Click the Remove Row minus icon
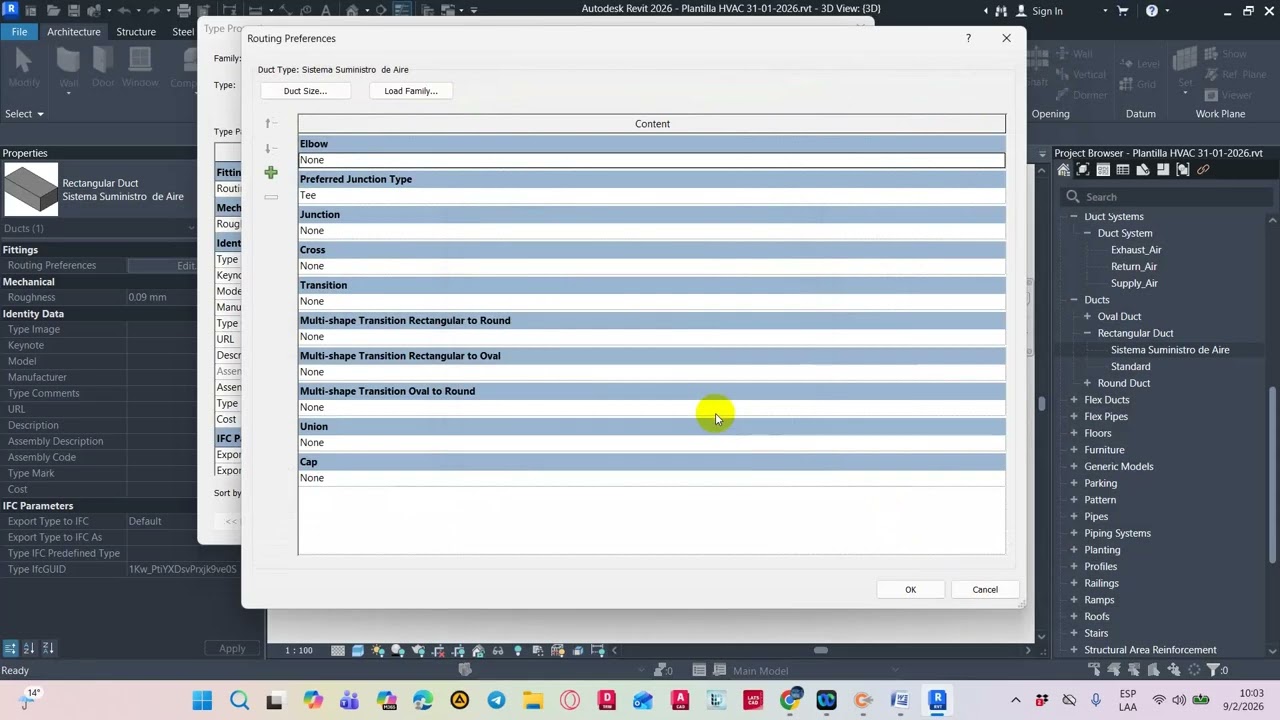This screenshot has height=720, width=1280. (271, 197)
